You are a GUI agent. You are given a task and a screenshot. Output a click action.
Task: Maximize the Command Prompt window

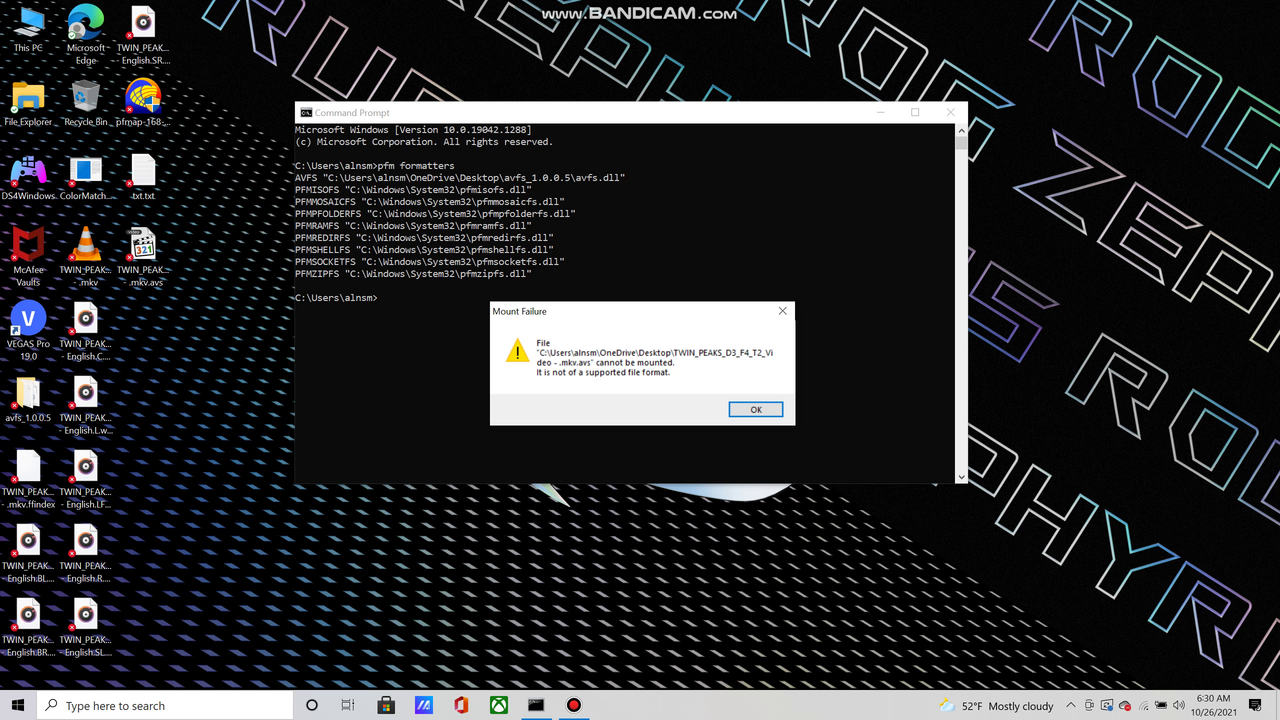[914, 113]
